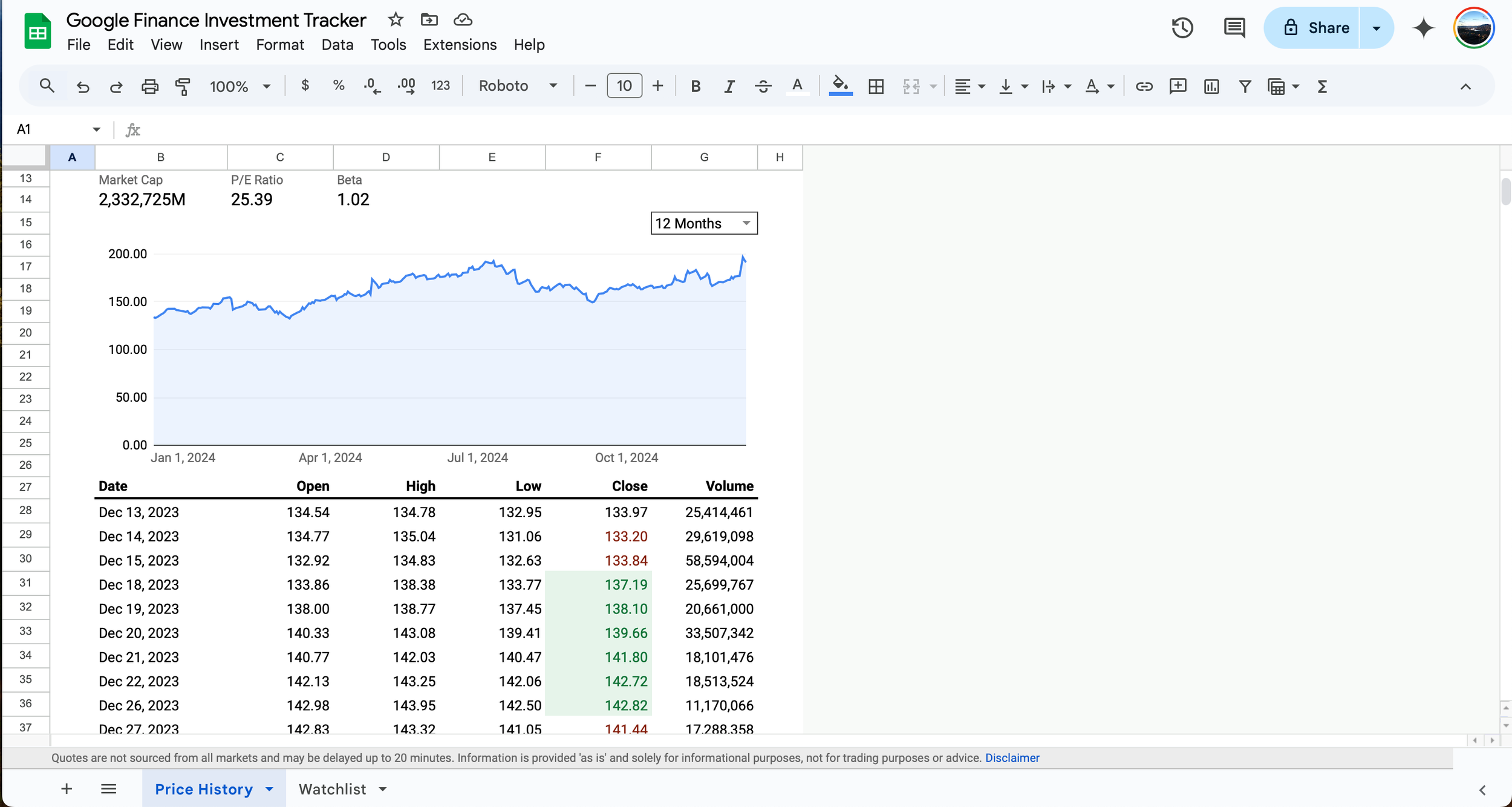Click the paint format roller icon

tap(183, 87)
